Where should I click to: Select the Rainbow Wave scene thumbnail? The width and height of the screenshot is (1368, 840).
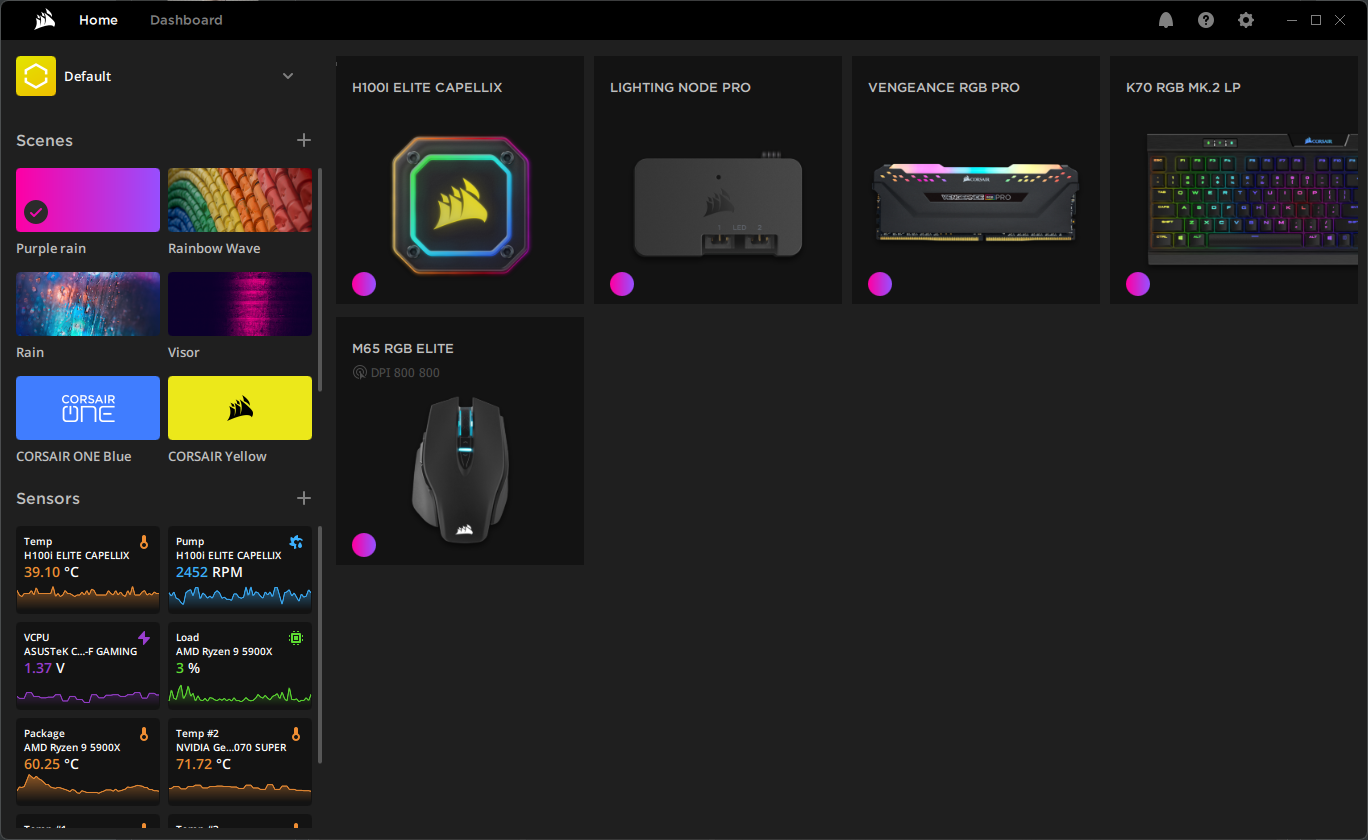(240, 200)
